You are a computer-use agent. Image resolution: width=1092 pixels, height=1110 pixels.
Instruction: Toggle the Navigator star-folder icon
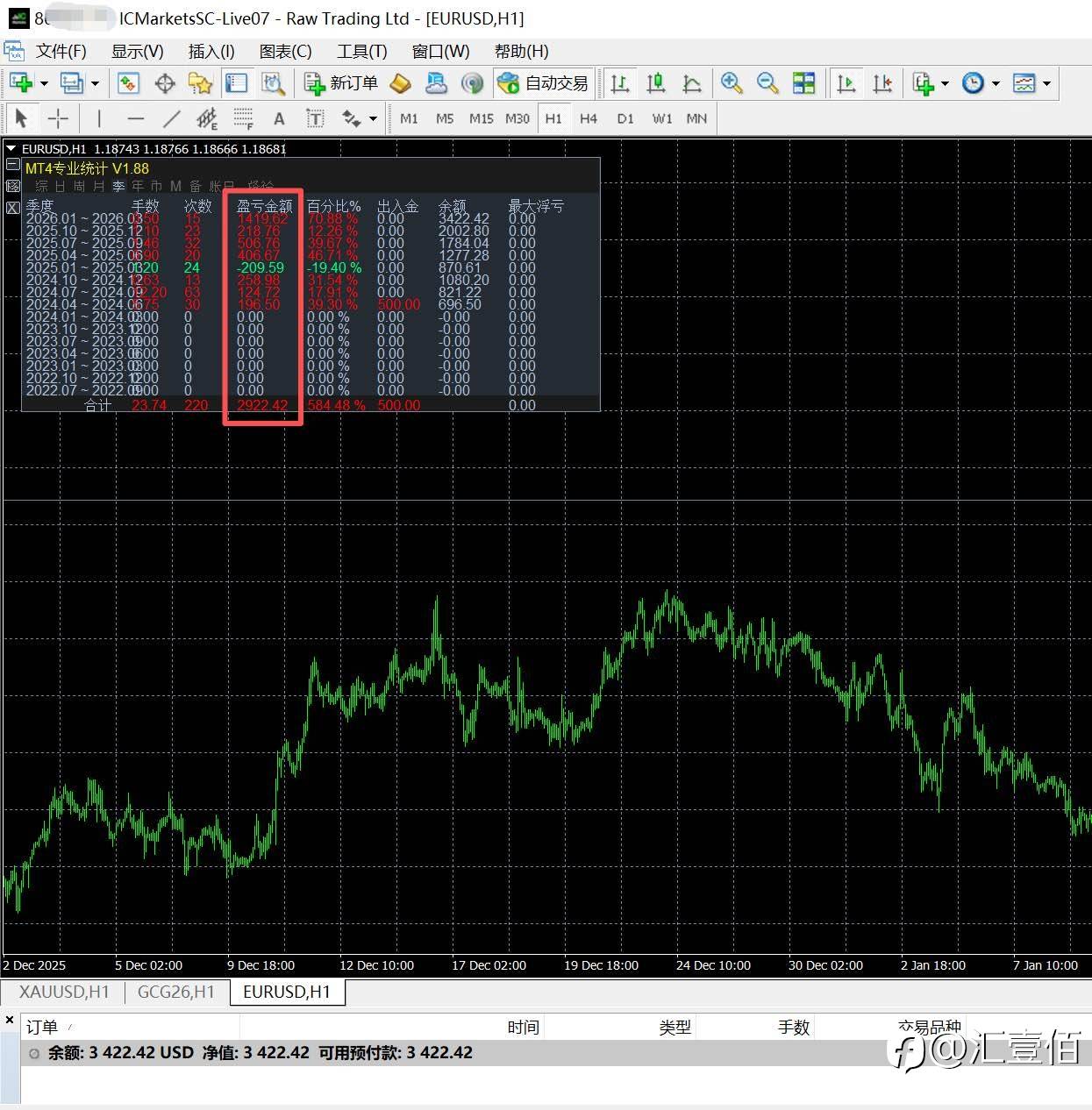(x=201, y=83)
